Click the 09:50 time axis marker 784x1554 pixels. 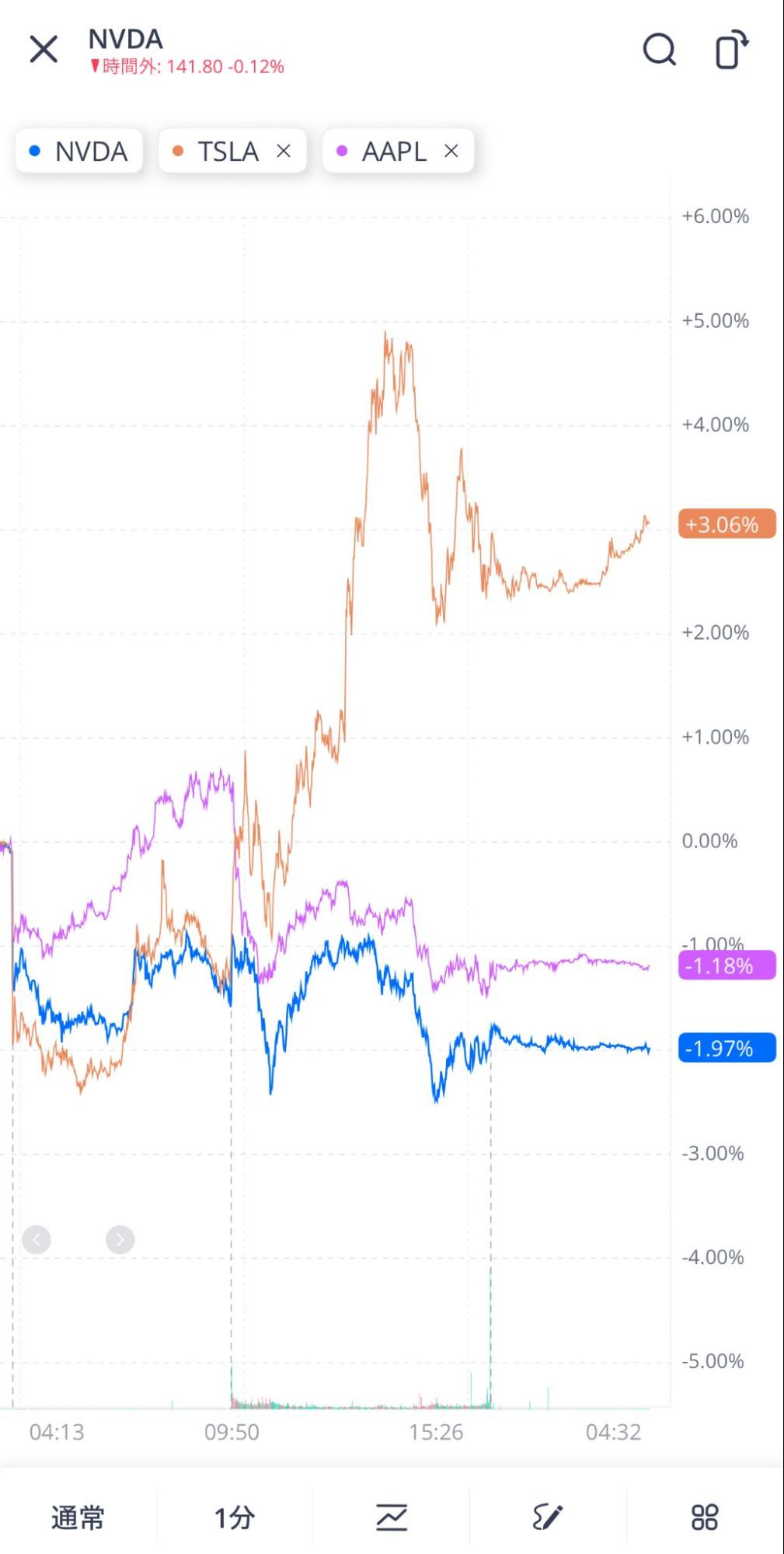pyautogui.click(x=232, y=1432)
